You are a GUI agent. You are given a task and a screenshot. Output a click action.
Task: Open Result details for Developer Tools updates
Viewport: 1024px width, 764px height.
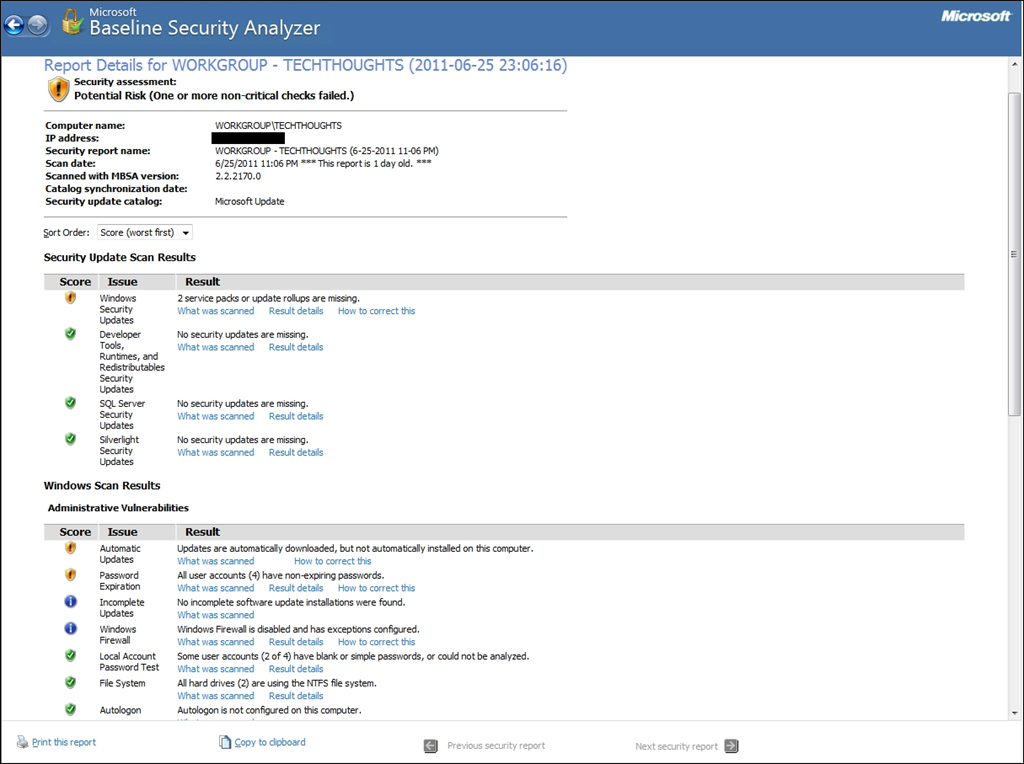coord(296,347)
